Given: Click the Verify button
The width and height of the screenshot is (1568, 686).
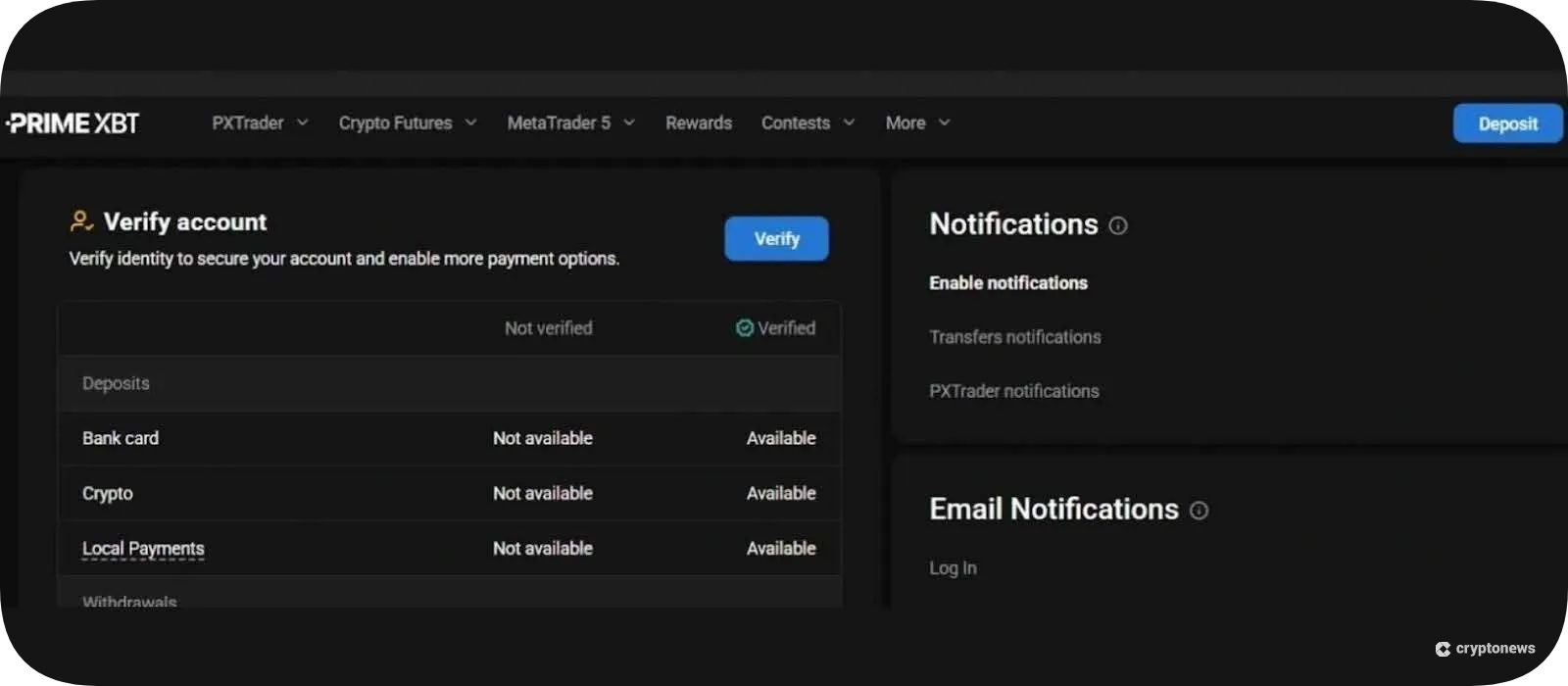Looking at the screenshot, I should click(x=776, y=239).
